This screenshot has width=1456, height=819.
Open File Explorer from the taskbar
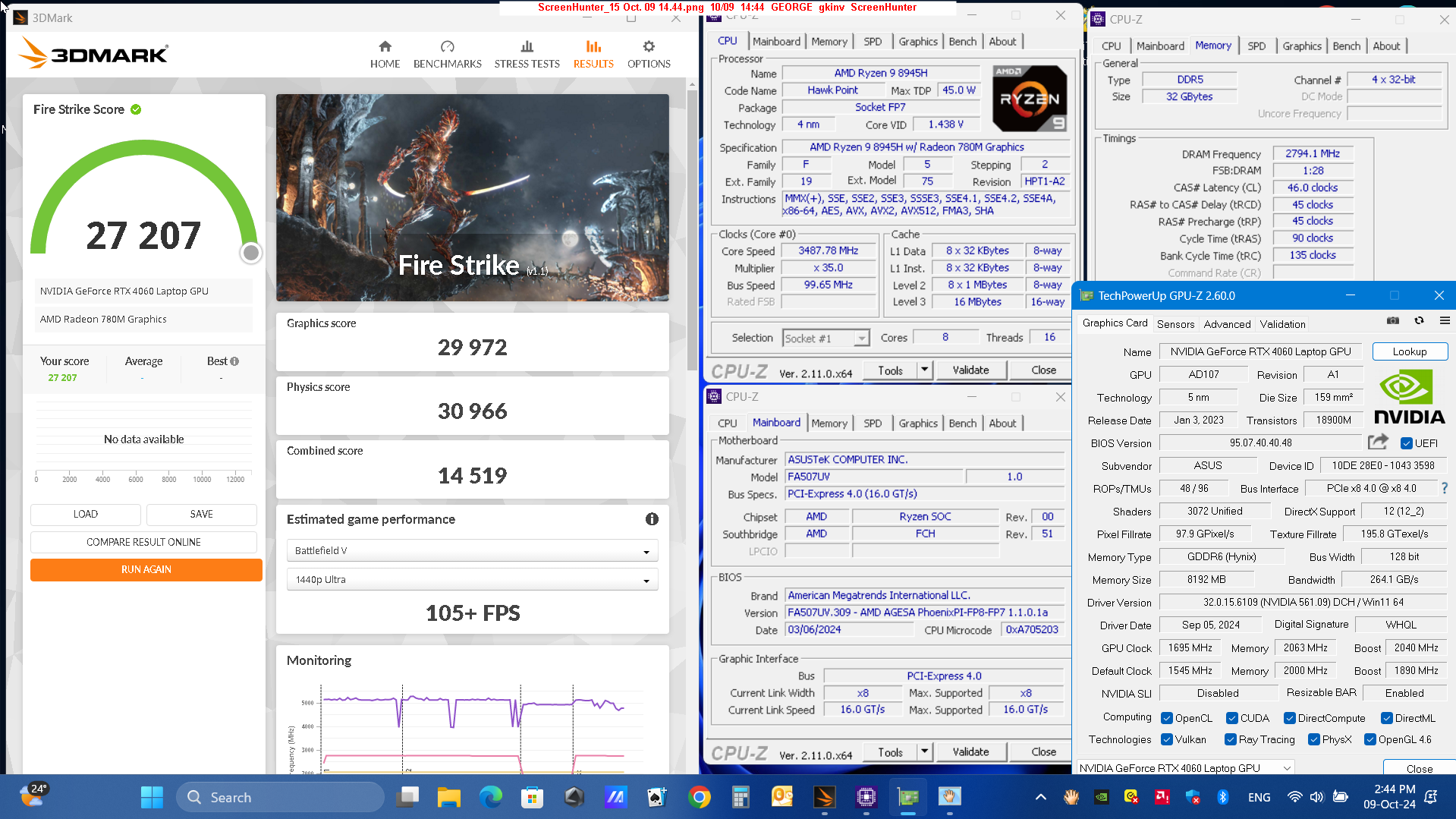(449, 797)
